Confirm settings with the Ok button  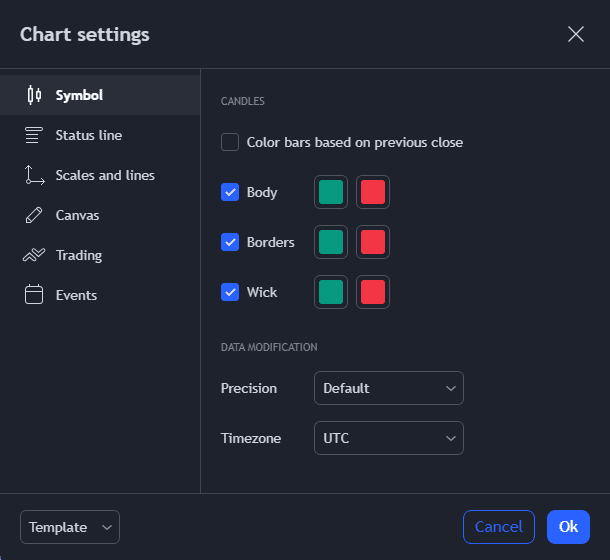tap(568, 527)
